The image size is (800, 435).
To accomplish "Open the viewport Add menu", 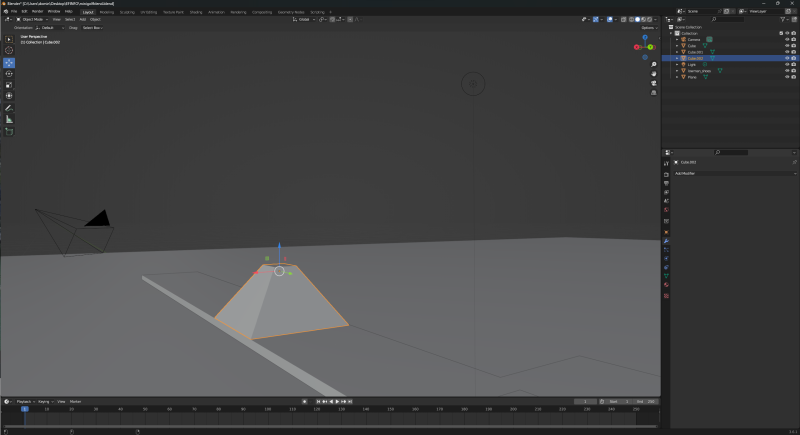I will [83, 19].
